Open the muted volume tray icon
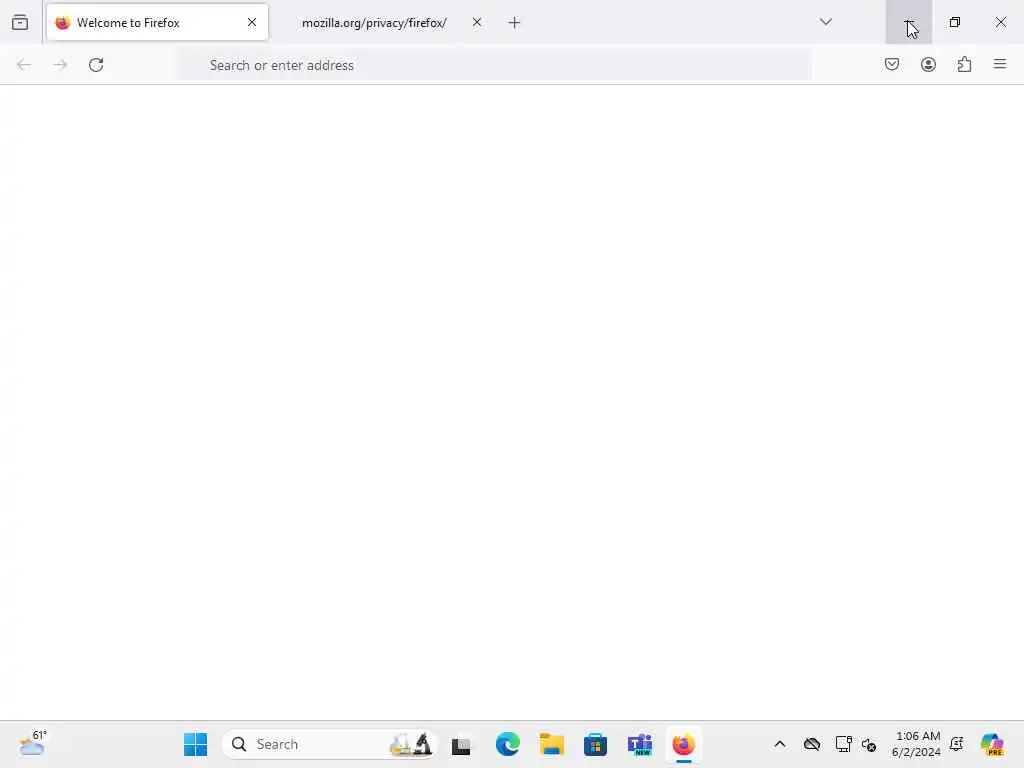1024x768 pixels. click(x=869, y=744)
